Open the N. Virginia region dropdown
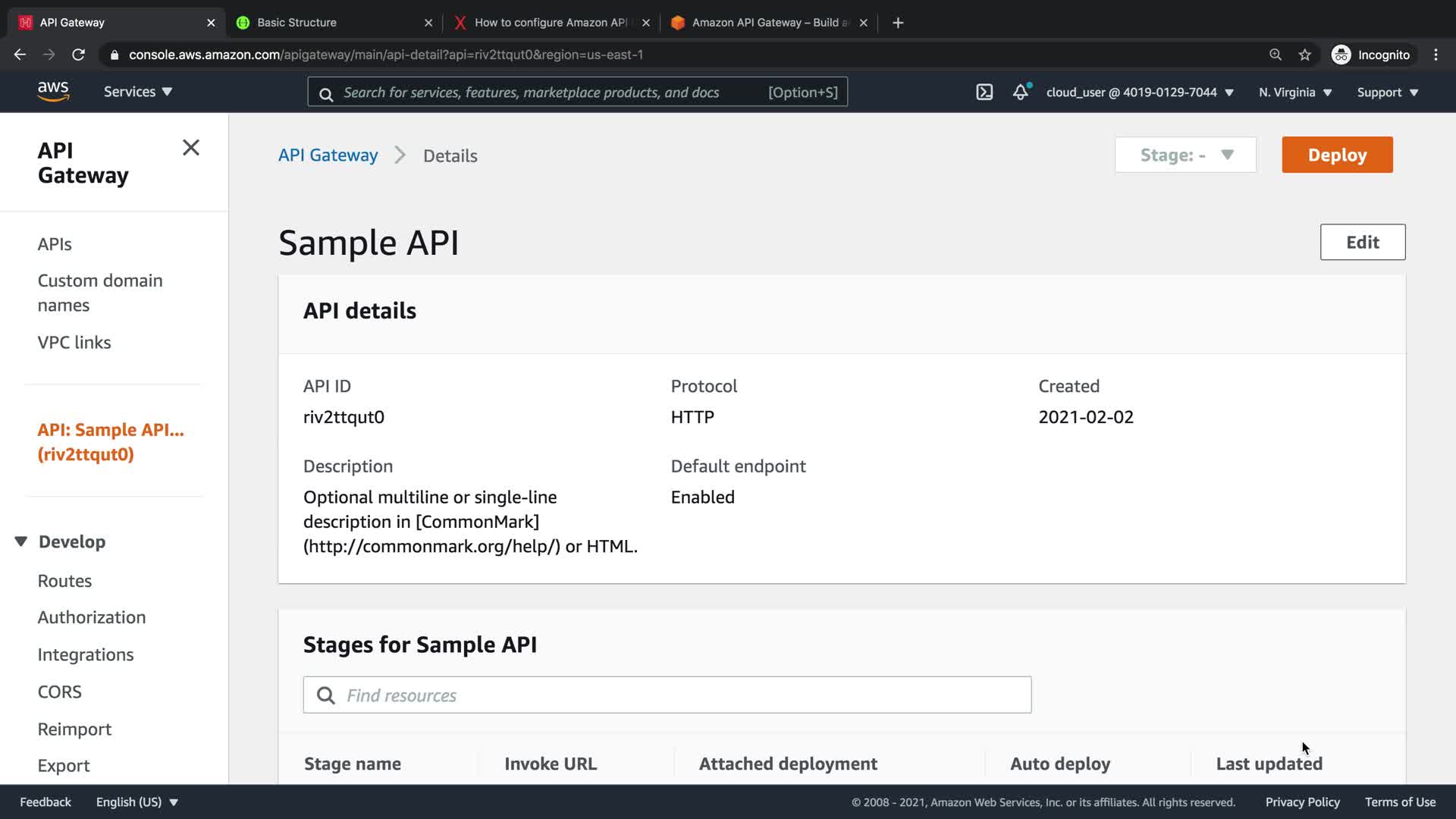The height and width of the screenshot is (819, 1456). 1295,93
